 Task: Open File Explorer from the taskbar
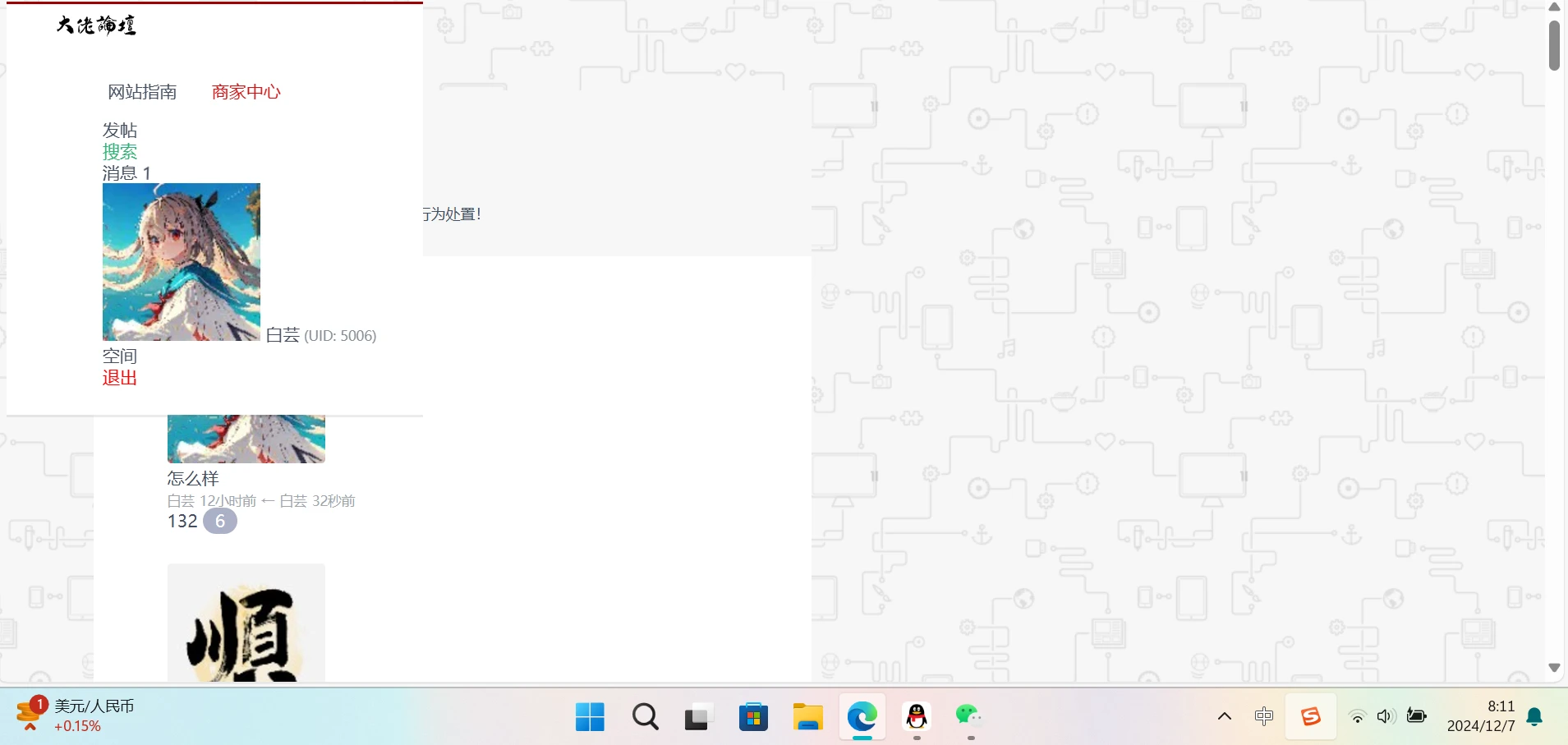[807, 717]
